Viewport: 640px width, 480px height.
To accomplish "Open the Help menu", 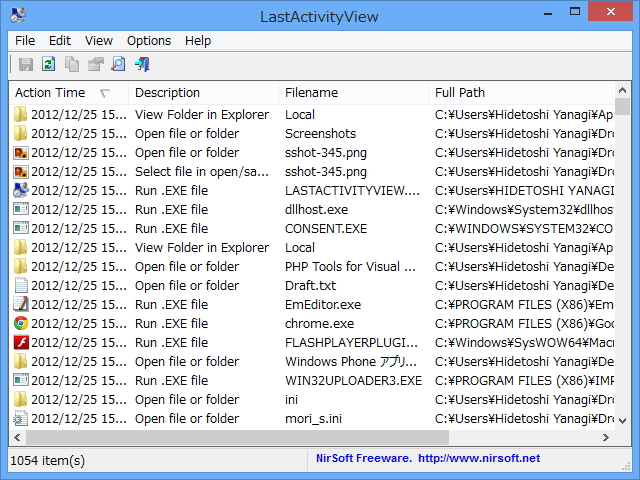I will coord(198,41).
